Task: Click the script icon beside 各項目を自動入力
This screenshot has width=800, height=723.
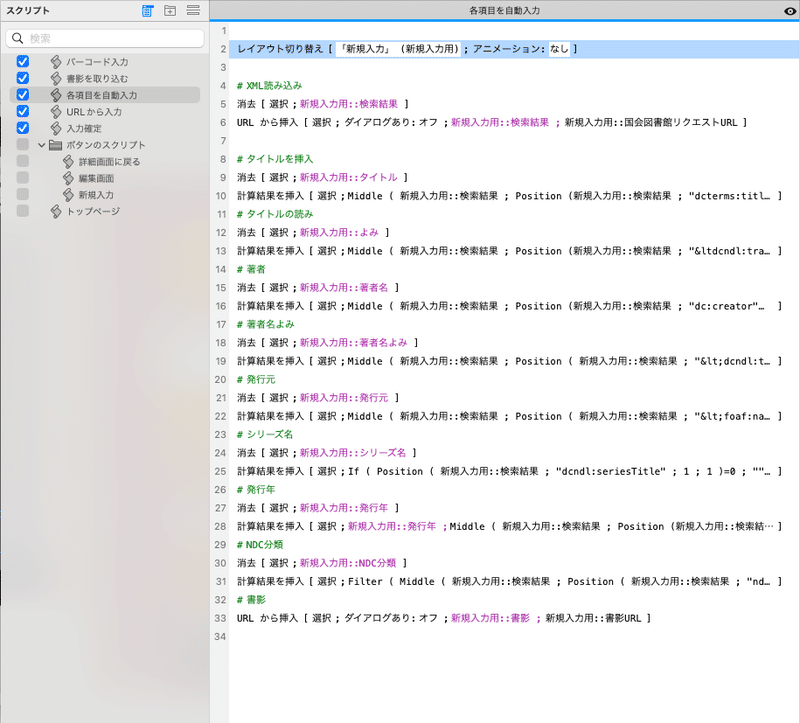Action: point(56,95)
